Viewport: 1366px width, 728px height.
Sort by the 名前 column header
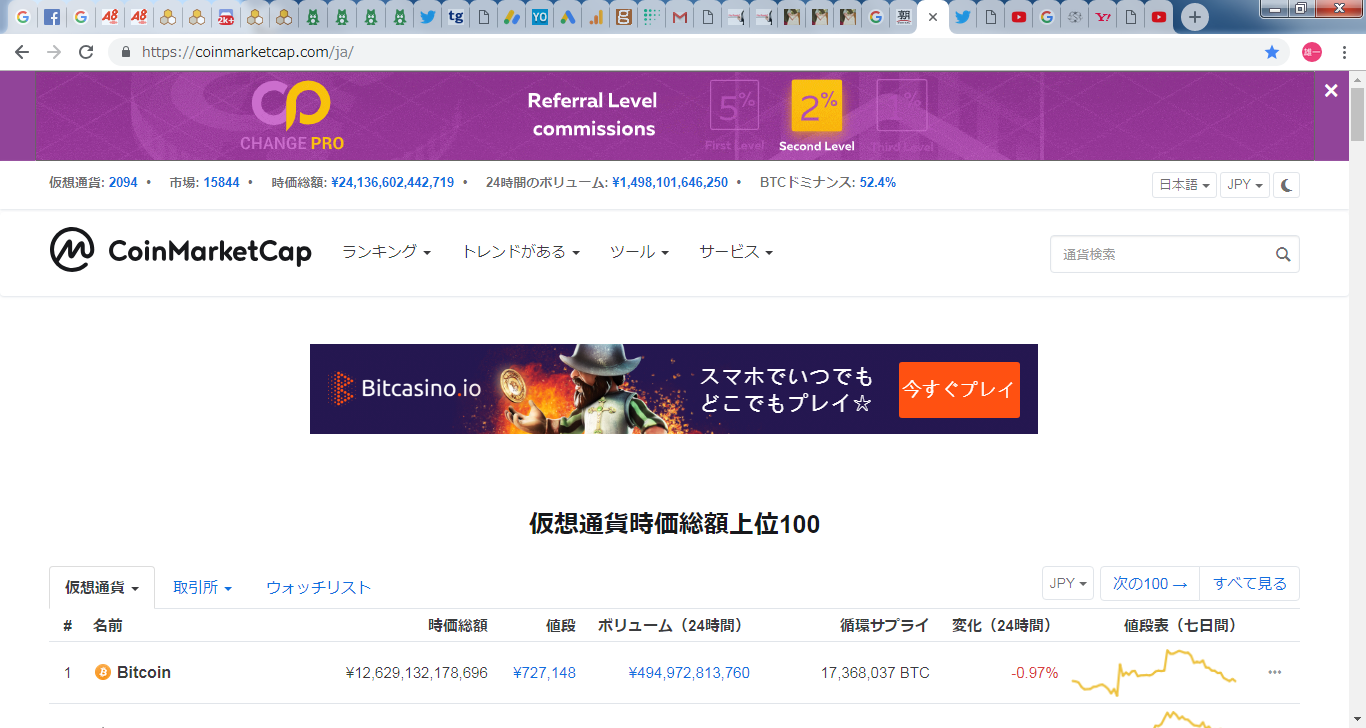click(108, 626)
